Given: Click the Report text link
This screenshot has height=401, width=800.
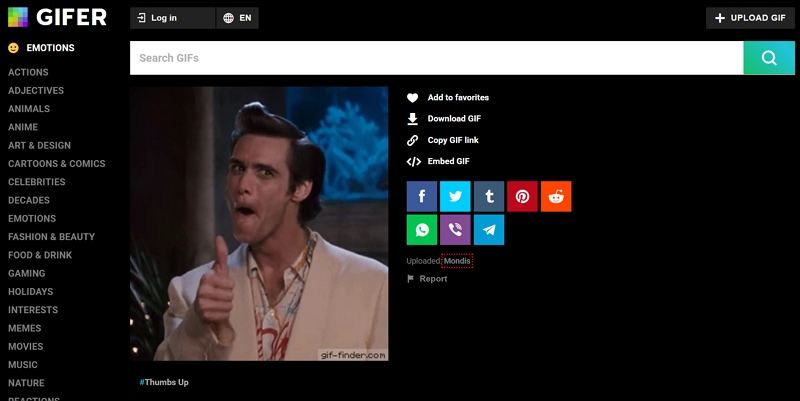Looking at the screenshot, I should click(433, 279).
